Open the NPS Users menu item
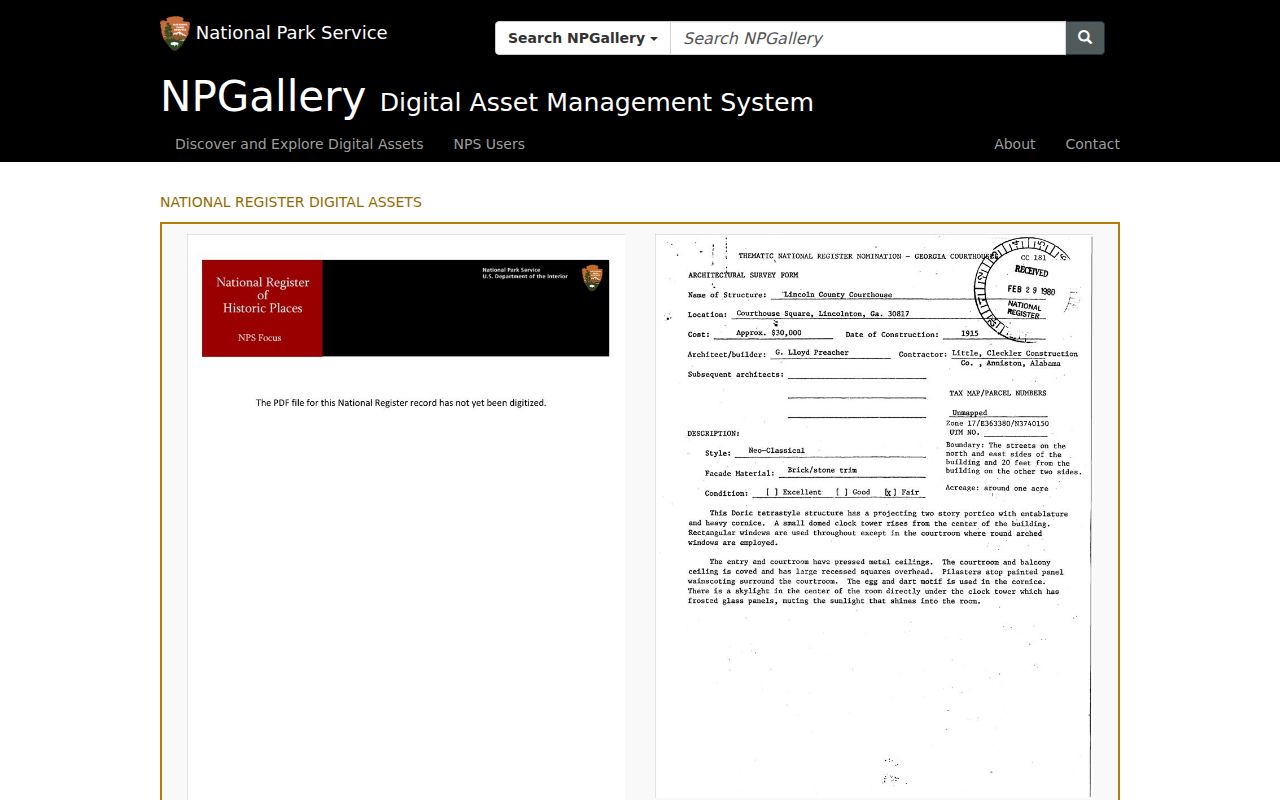The width and height of the screenshot is (1280, 800). click(x=489, y=144)
